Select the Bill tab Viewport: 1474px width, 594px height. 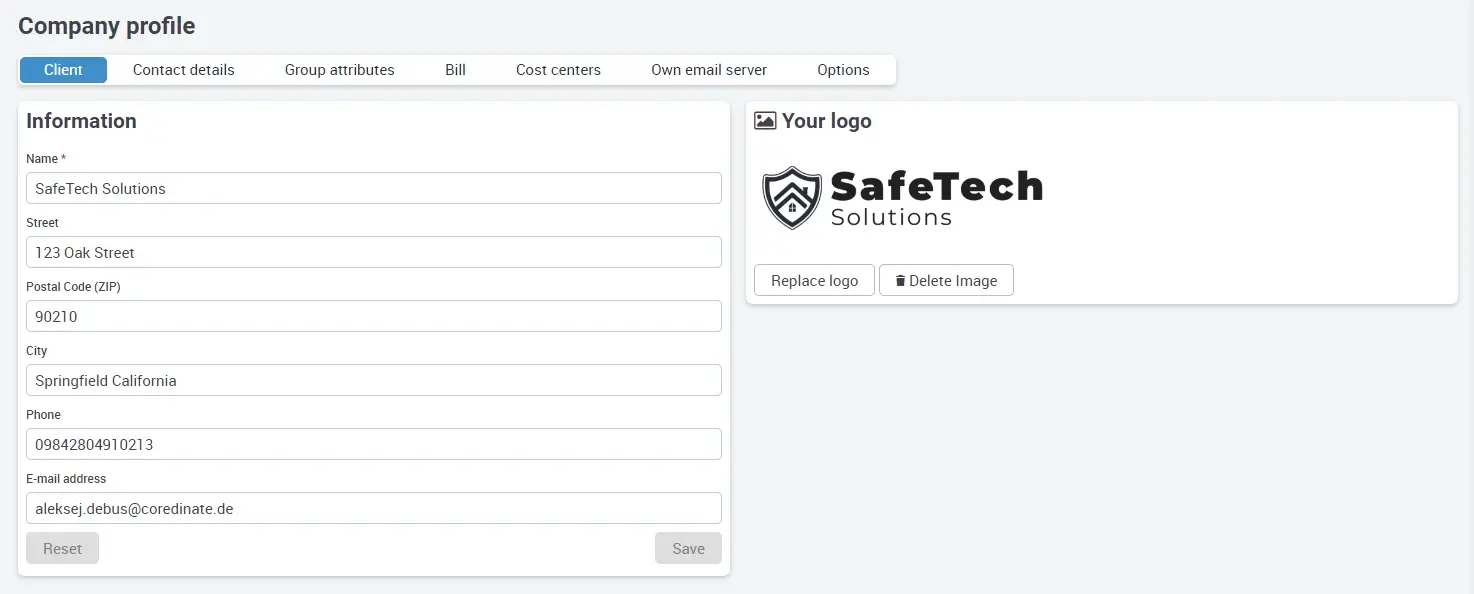pyautogui.click(x=455, y=69)
